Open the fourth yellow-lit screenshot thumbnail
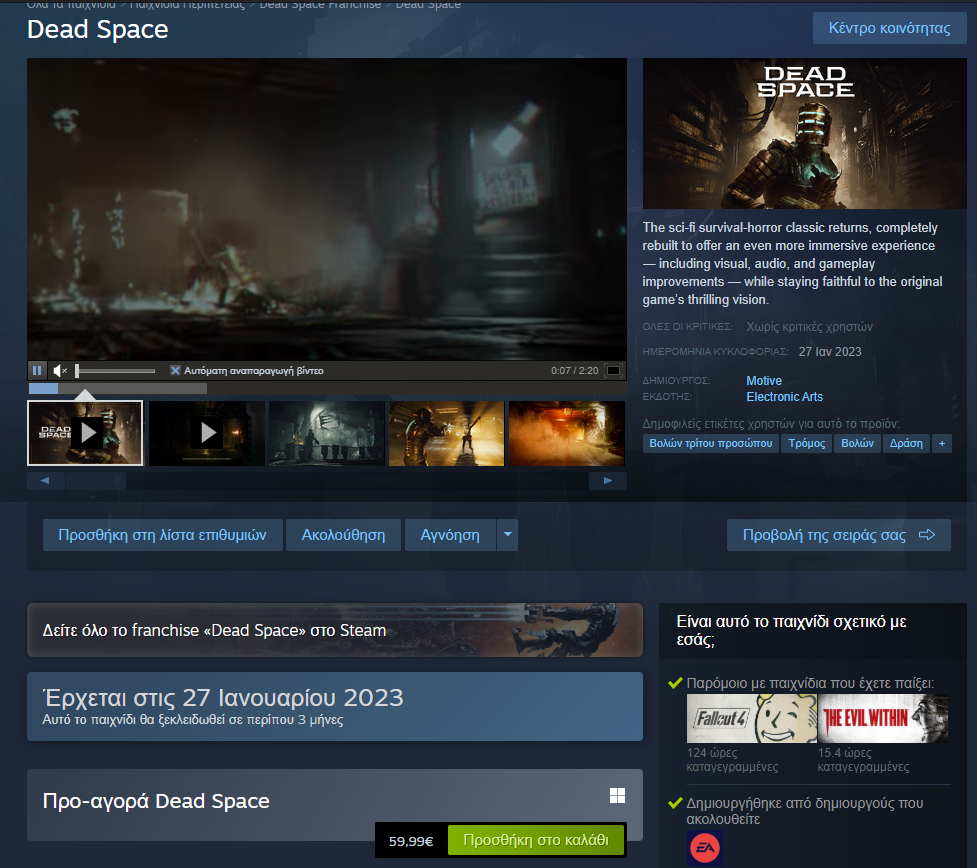This screenshot has height=868, width=977. 447,433
